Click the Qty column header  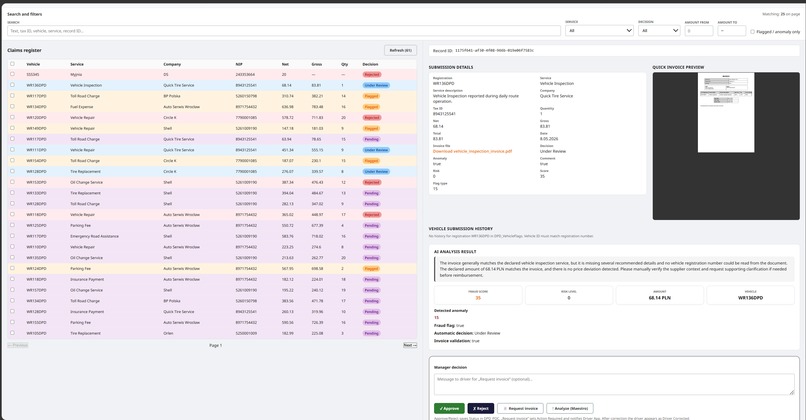(x=344, y=64)
